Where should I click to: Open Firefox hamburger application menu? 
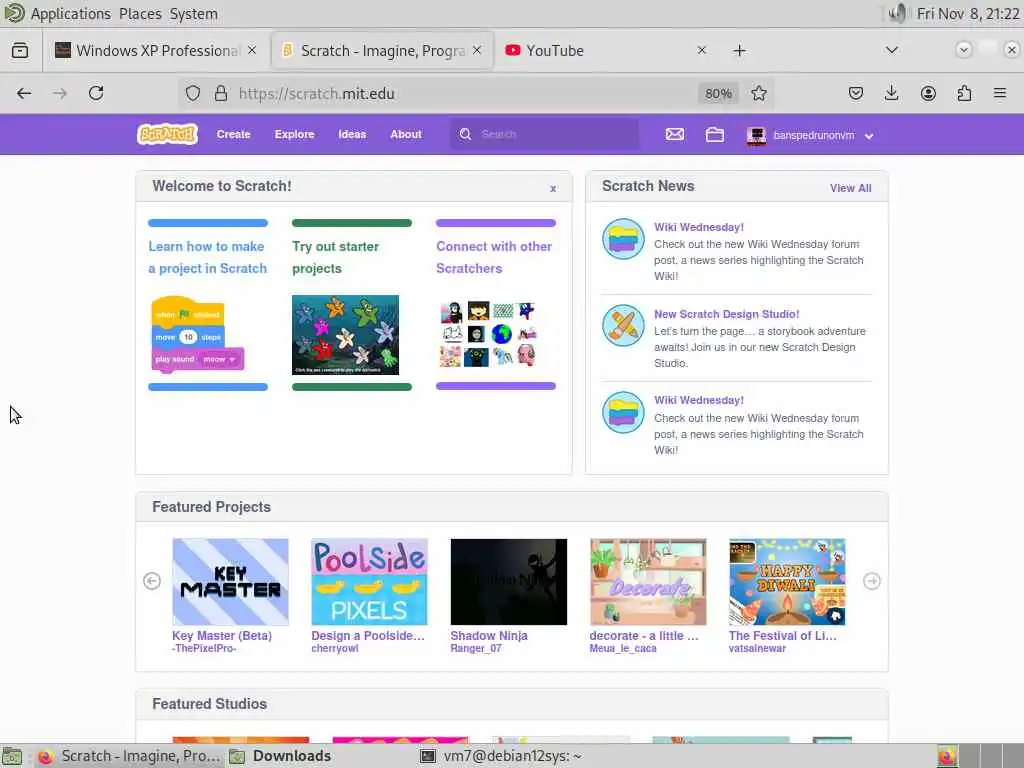1000,93
